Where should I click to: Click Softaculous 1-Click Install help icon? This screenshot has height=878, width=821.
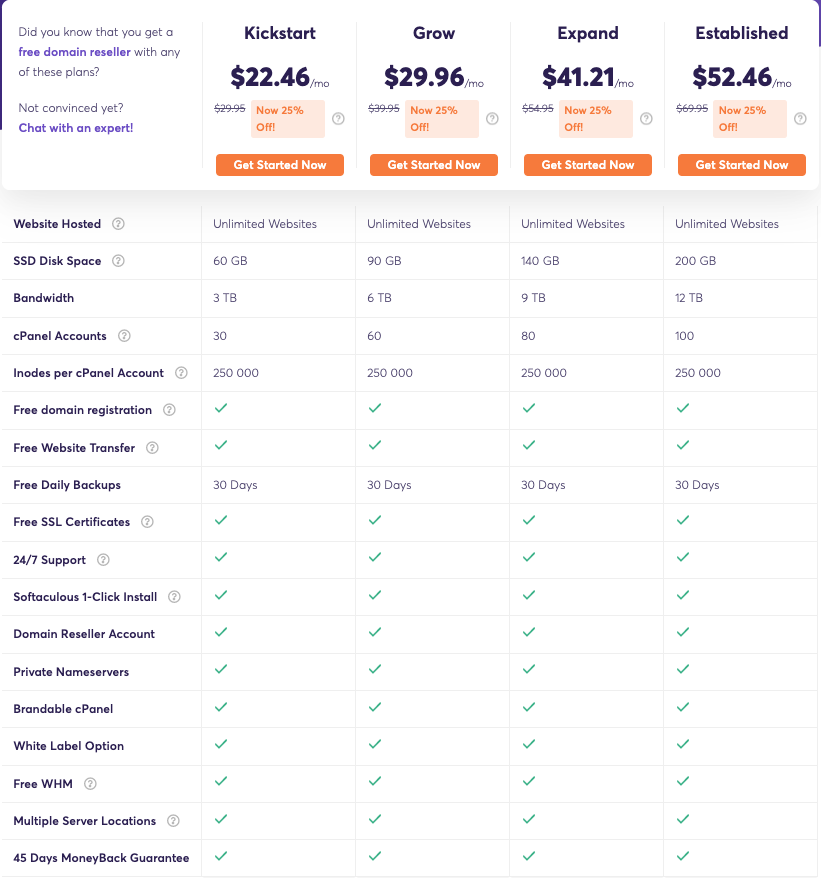coord(175,597)
